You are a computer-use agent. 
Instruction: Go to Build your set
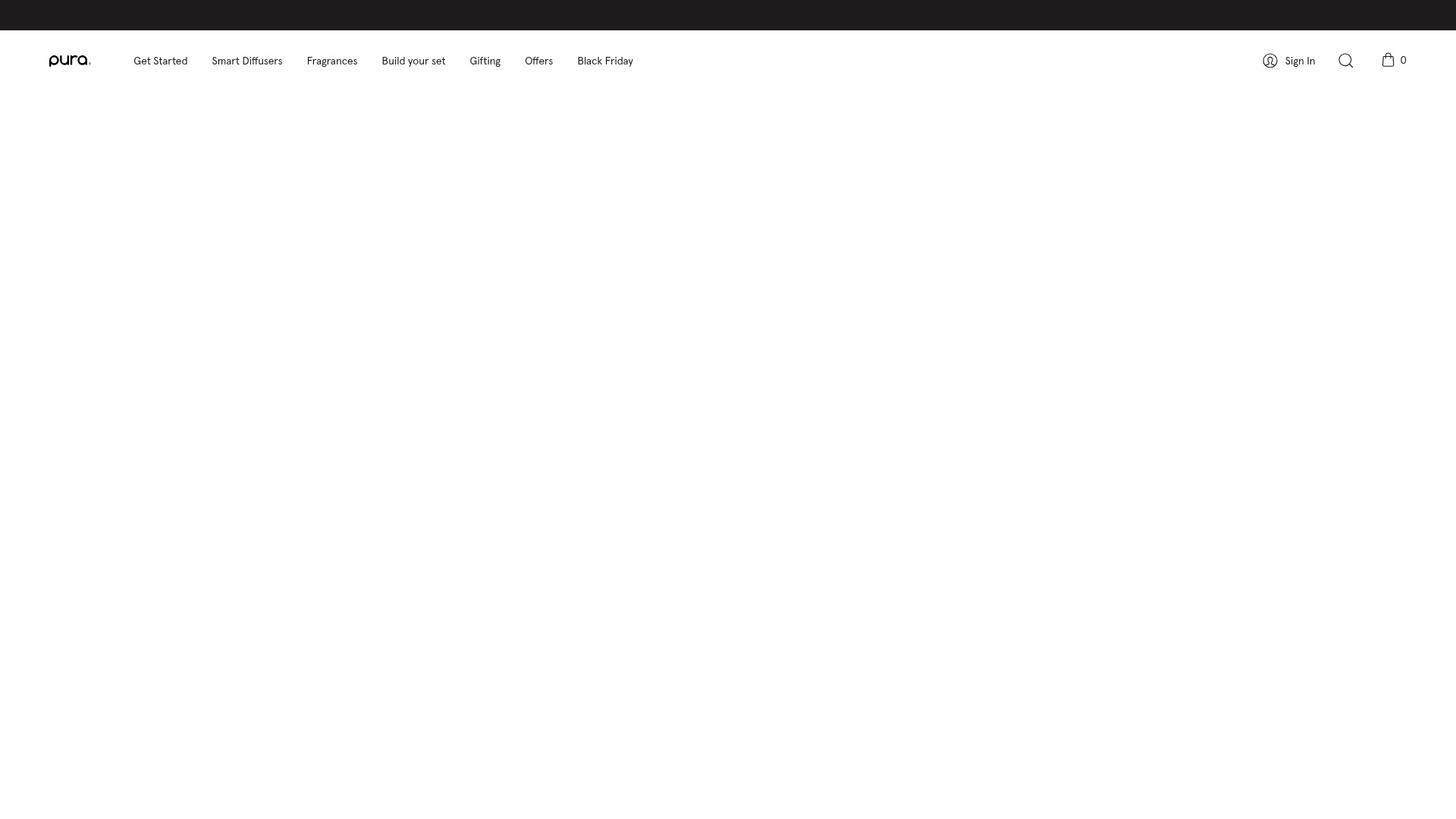tap(413, 61)
